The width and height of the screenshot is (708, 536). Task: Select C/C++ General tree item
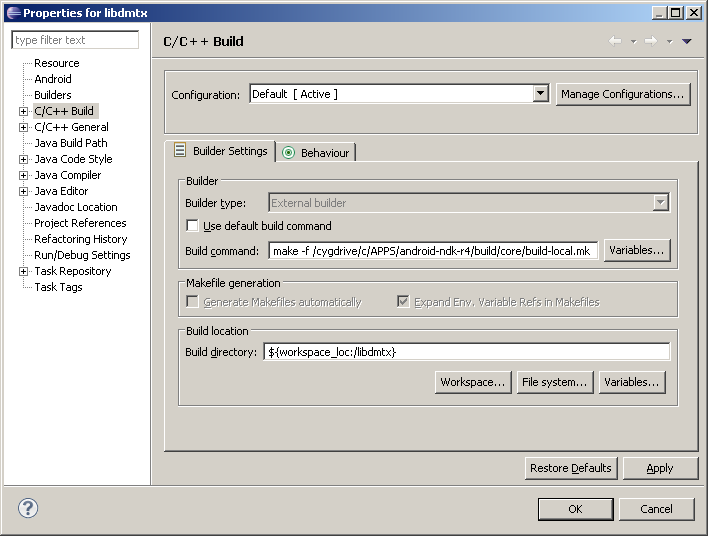(x=71, y=127)
